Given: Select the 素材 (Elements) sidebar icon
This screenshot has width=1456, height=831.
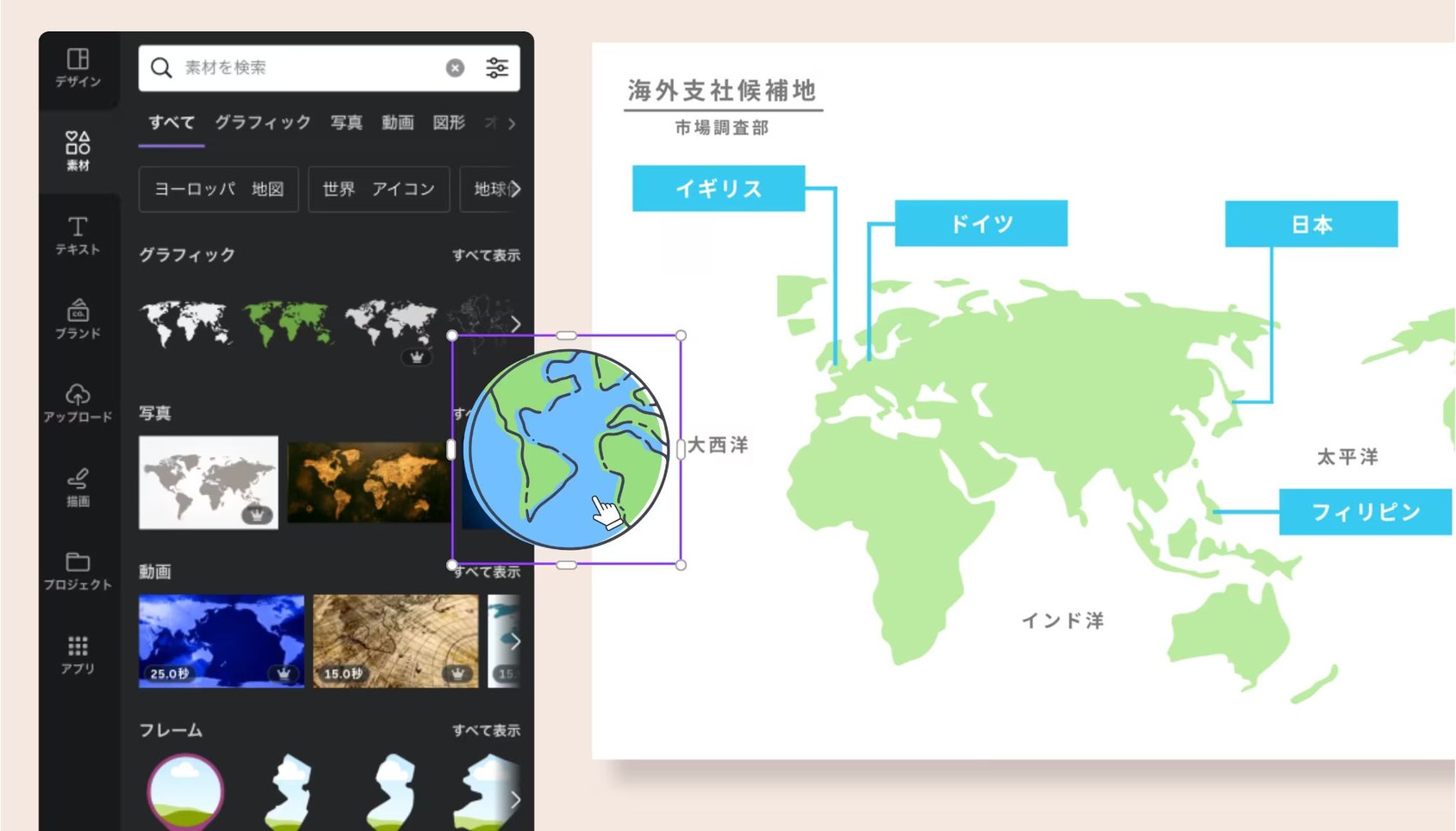Looking at the screenshot, I should (x=78, y=153).
